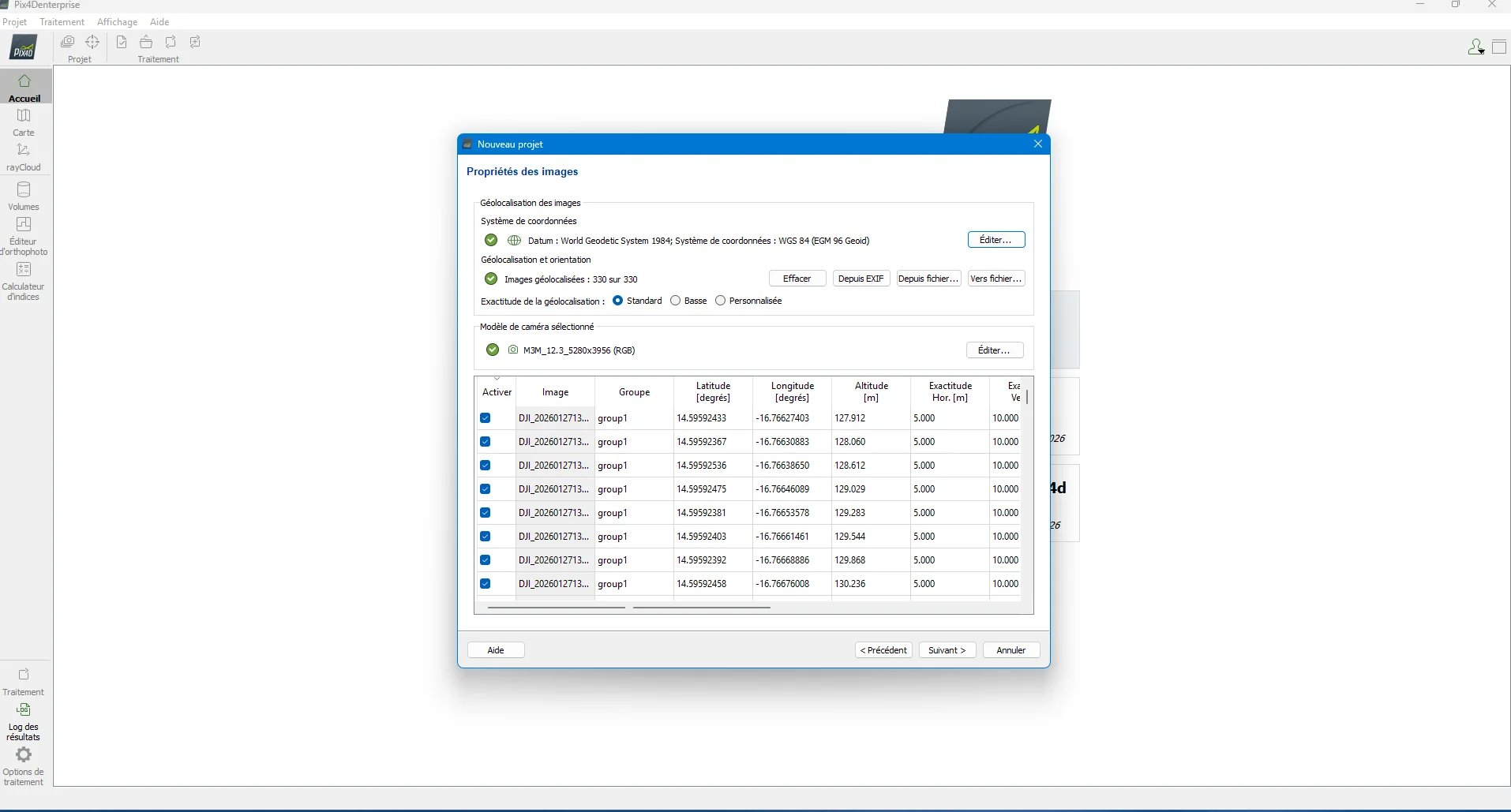Viewport: 1511px width, 812px height.
Task: Sort by the Latitude [degrés] column header
Action: [714, 392]
